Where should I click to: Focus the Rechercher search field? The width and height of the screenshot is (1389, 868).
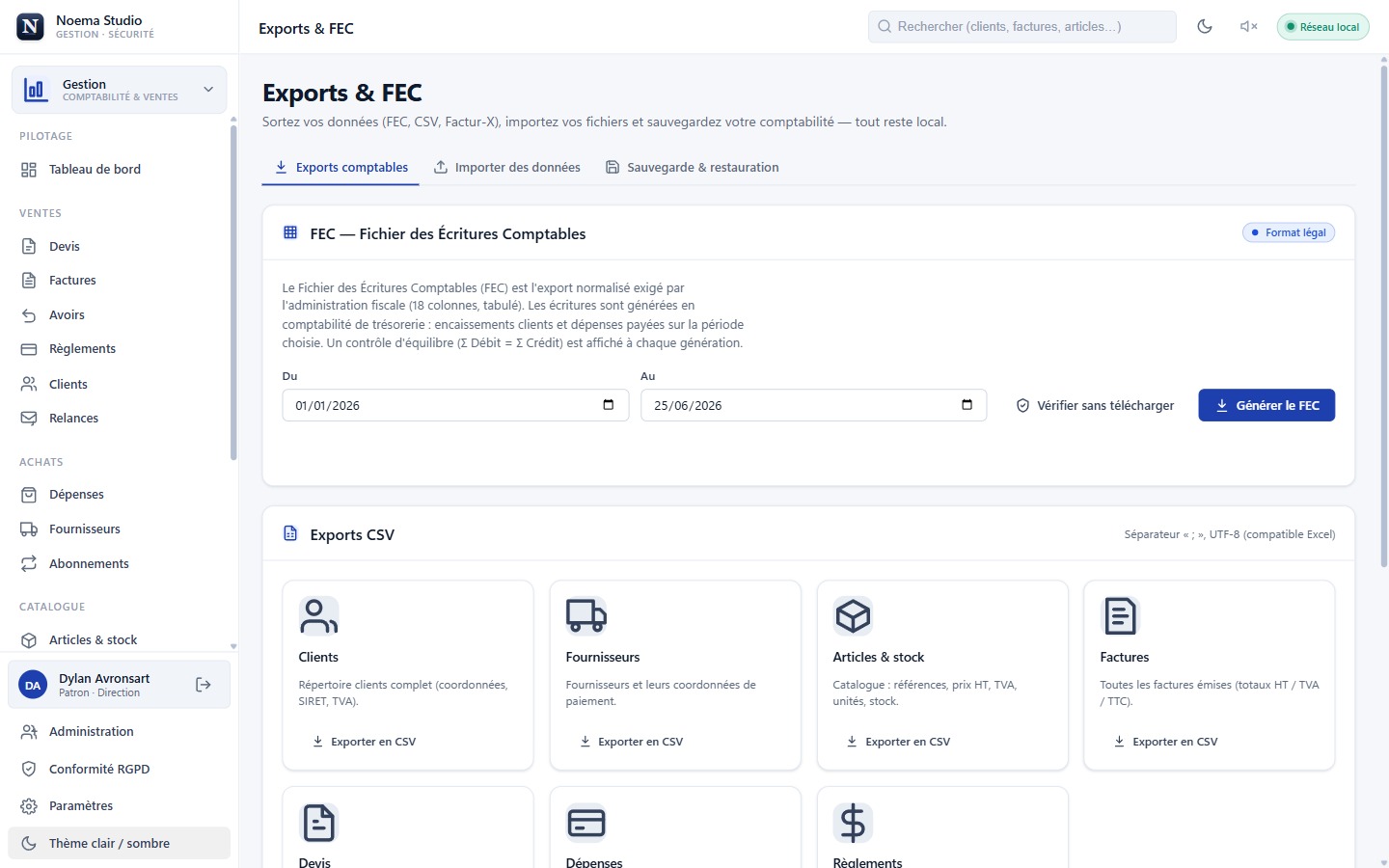pos(1021,27)
